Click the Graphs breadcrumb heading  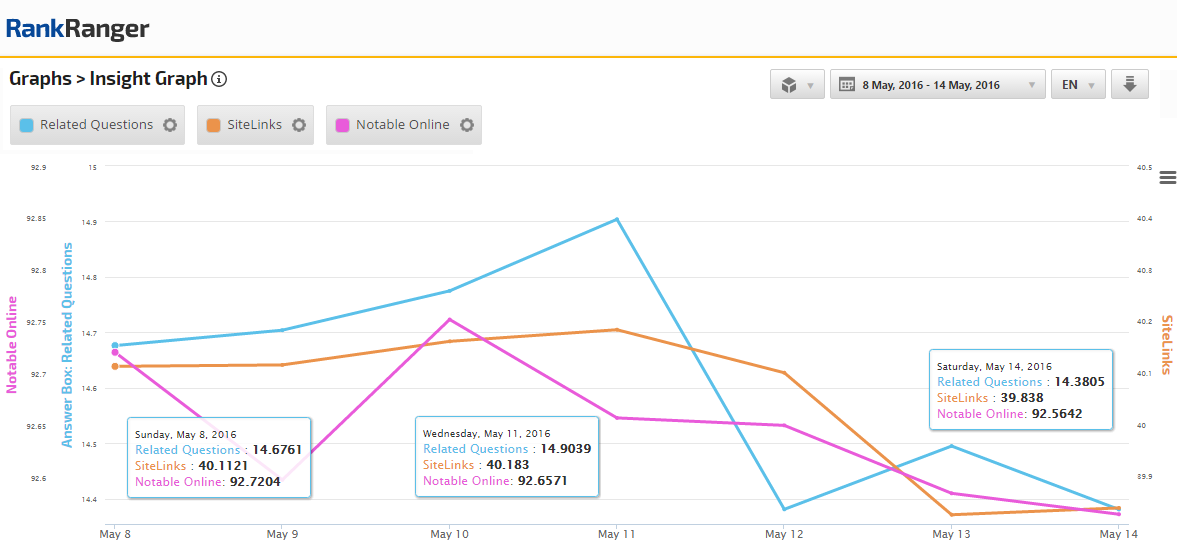coord(40,78)
